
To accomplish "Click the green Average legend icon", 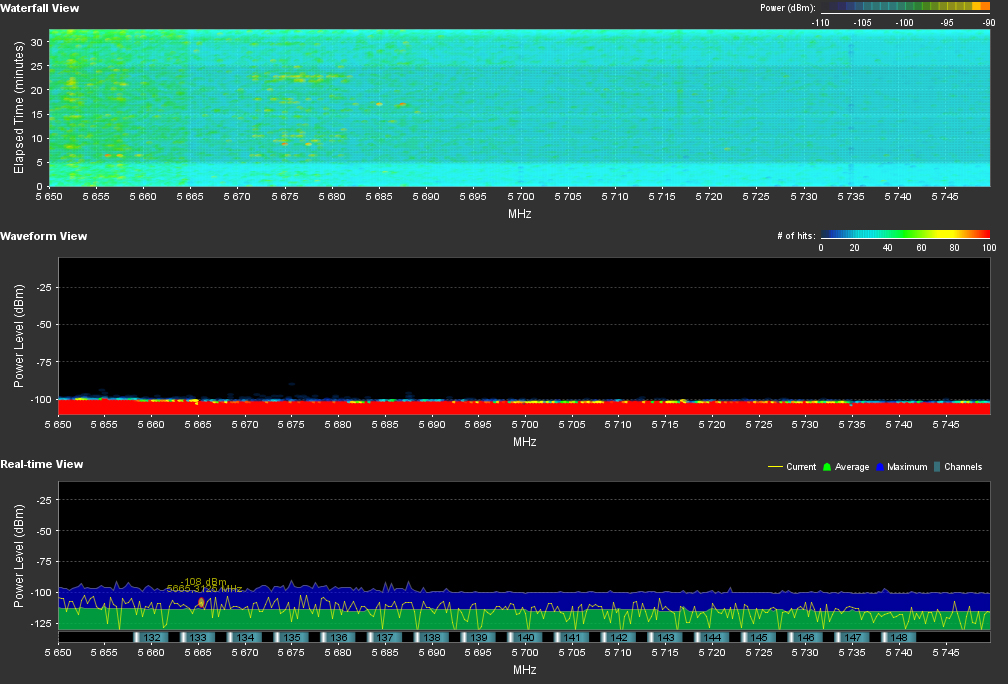I will 825,467.
